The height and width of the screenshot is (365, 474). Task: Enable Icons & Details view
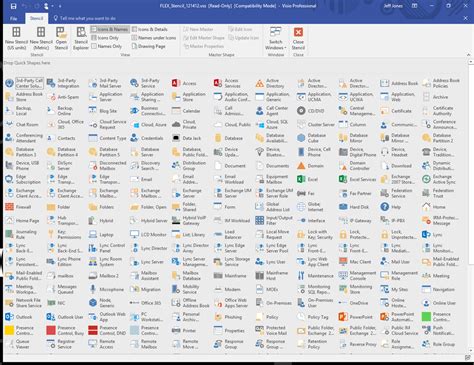pos(150,29)
